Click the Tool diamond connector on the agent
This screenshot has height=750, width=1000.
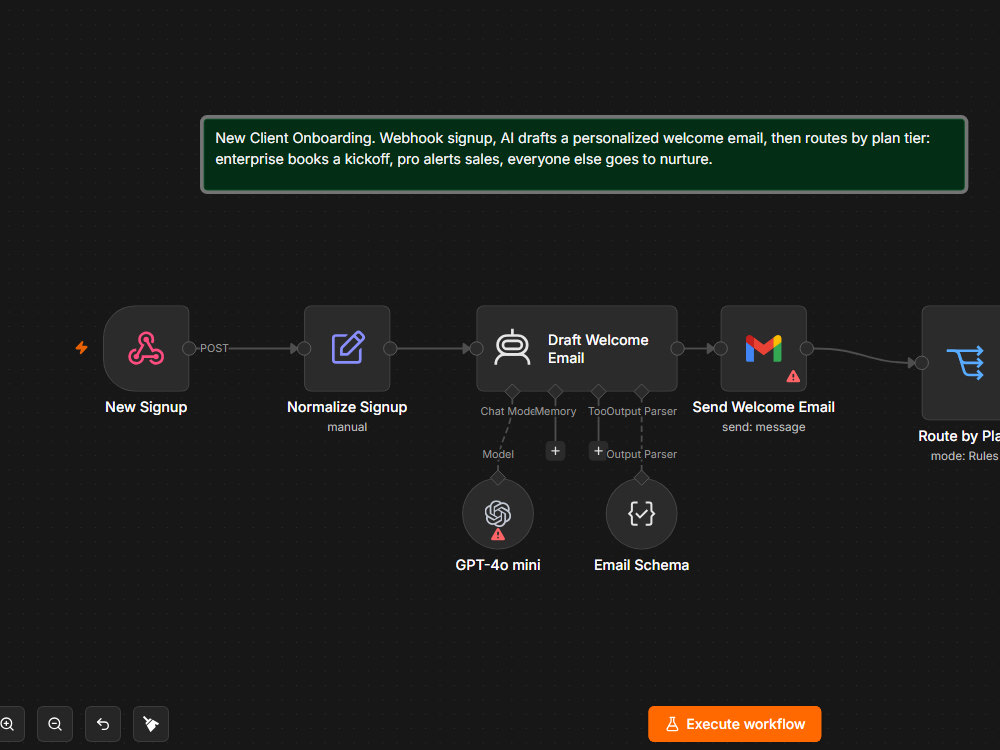598,392
